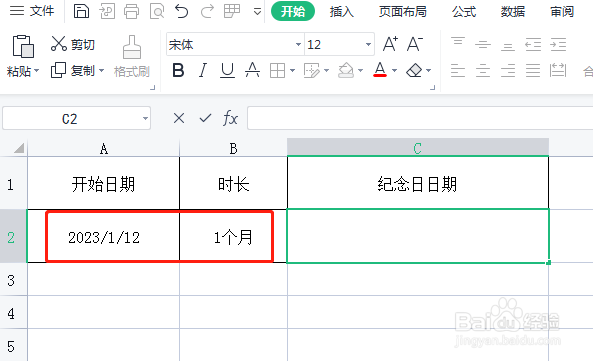Image resolution: width=593 pixels, height=361 pixels.
Task: Select cell containing 1个月
Action: (x=233, y=236)
